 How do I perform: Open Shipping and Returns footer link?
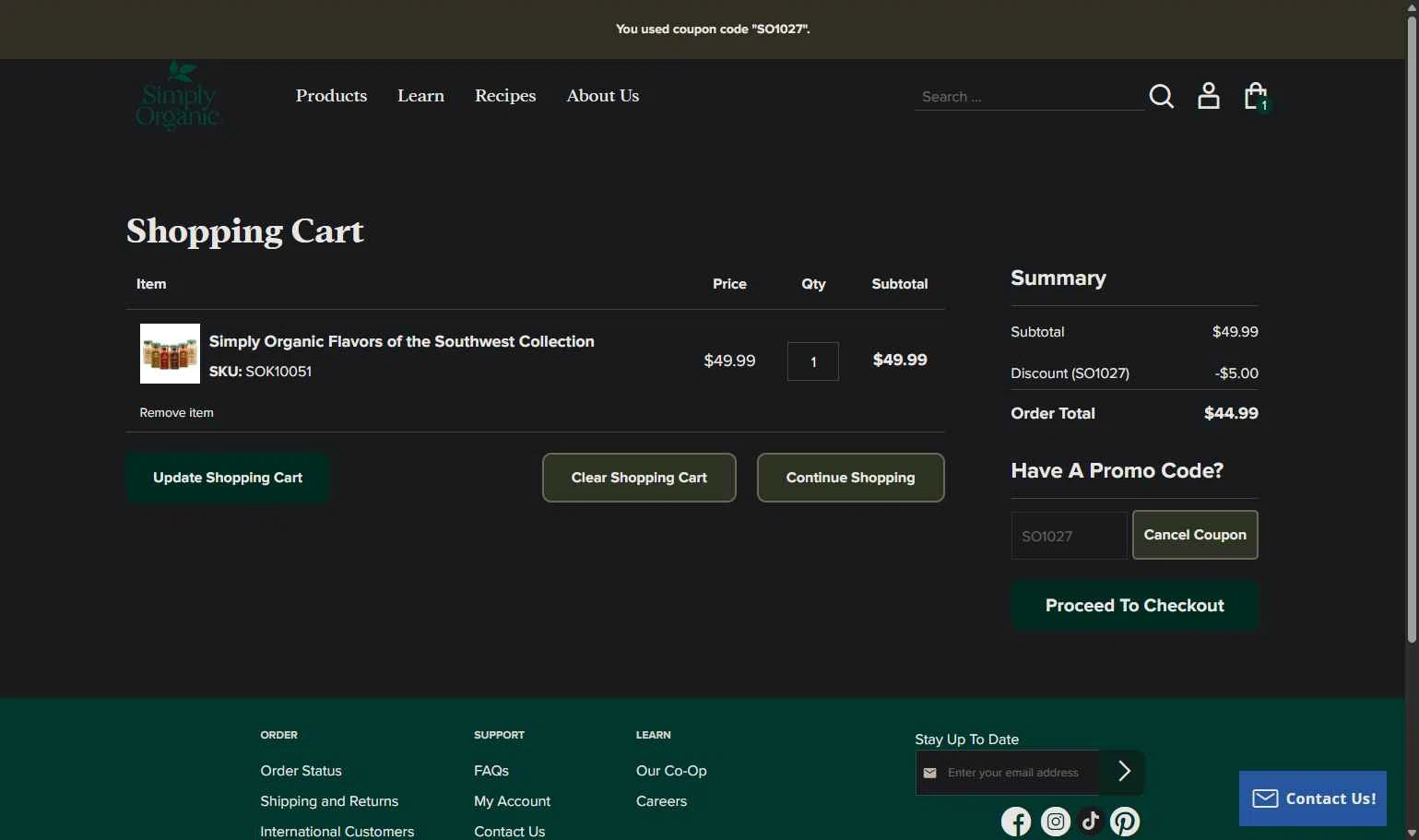point(329,801)
